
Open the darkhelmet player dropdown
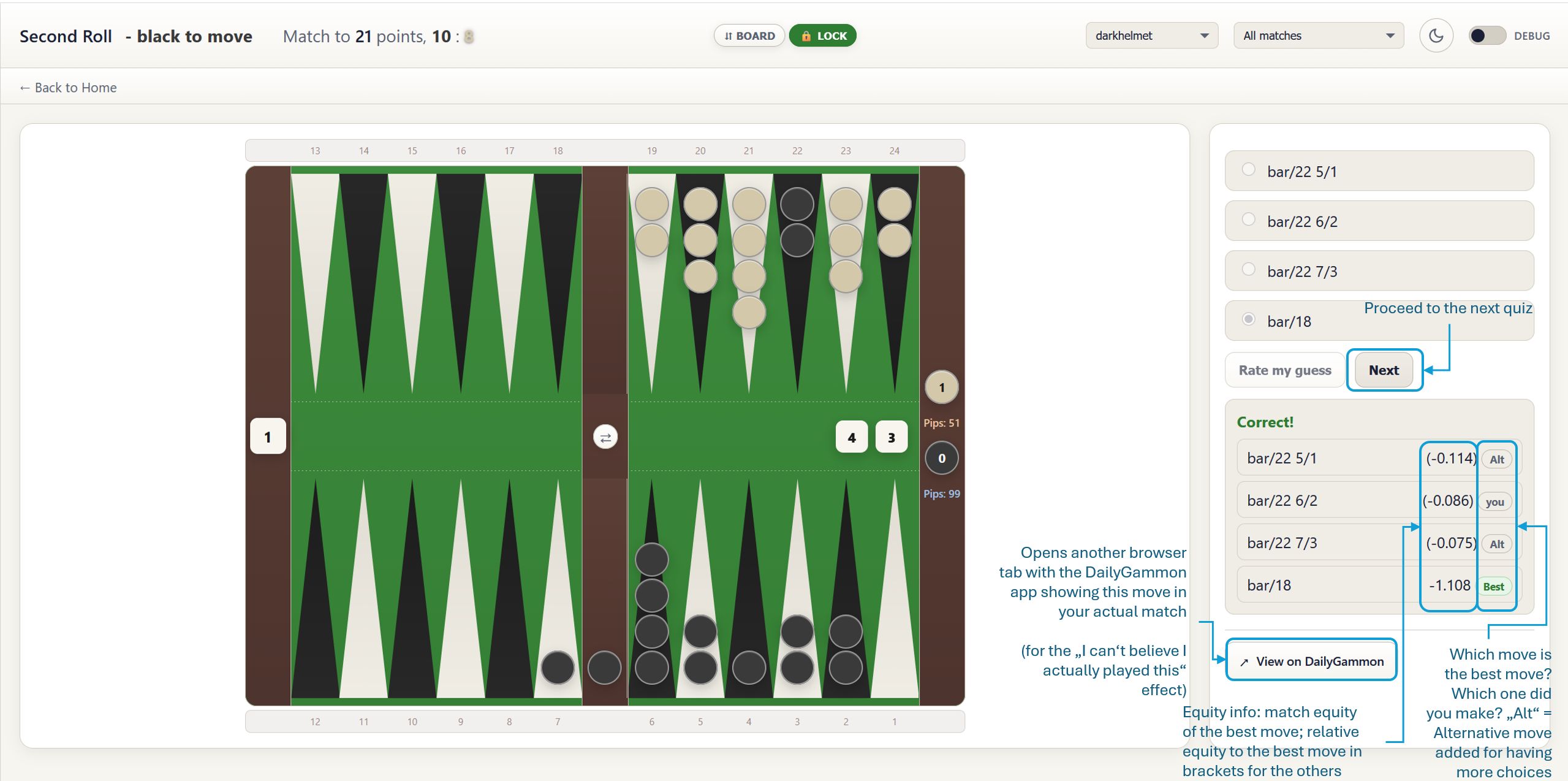coord(1151,36)
